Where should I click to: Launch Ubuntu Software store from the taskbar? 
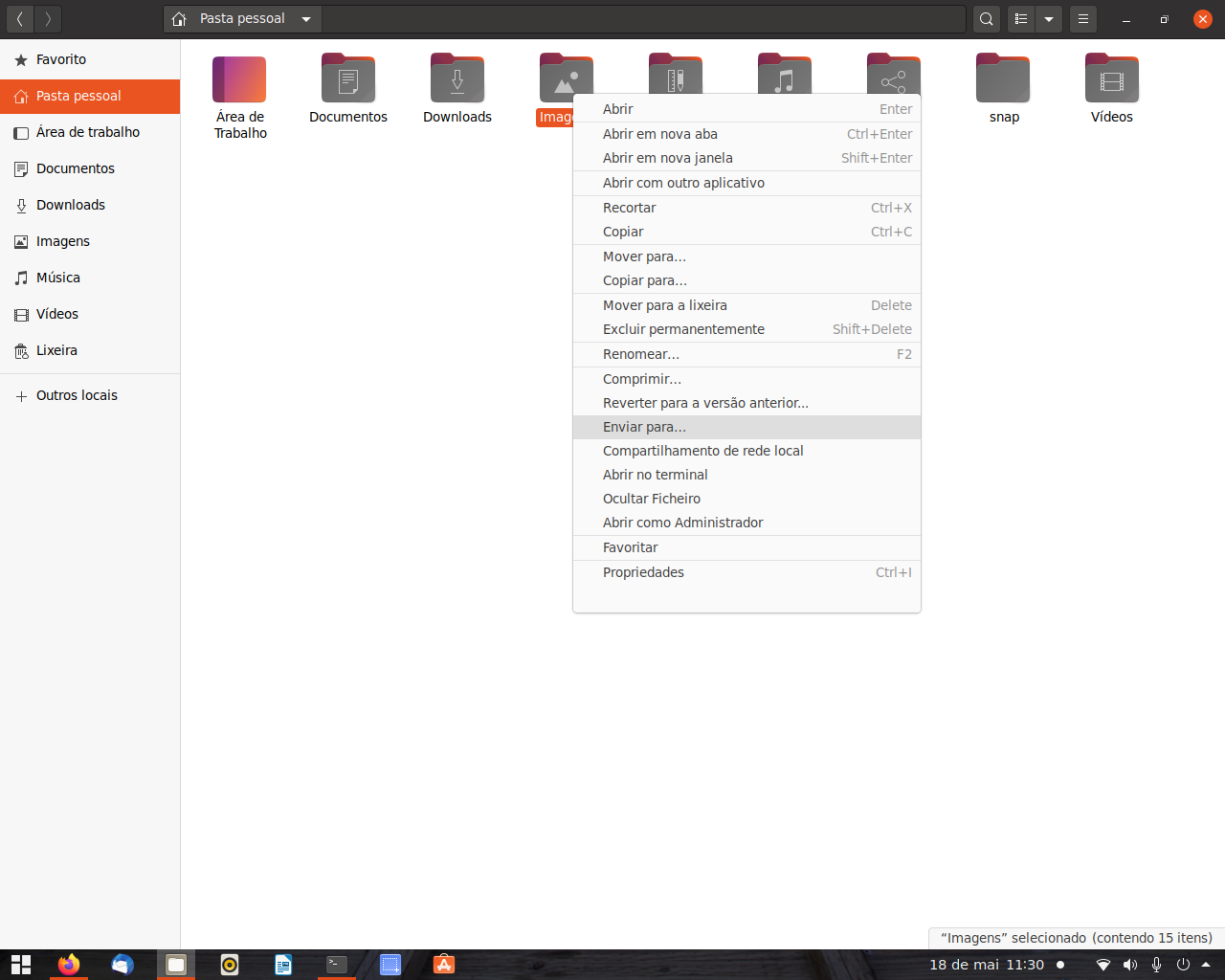[443, 965]
